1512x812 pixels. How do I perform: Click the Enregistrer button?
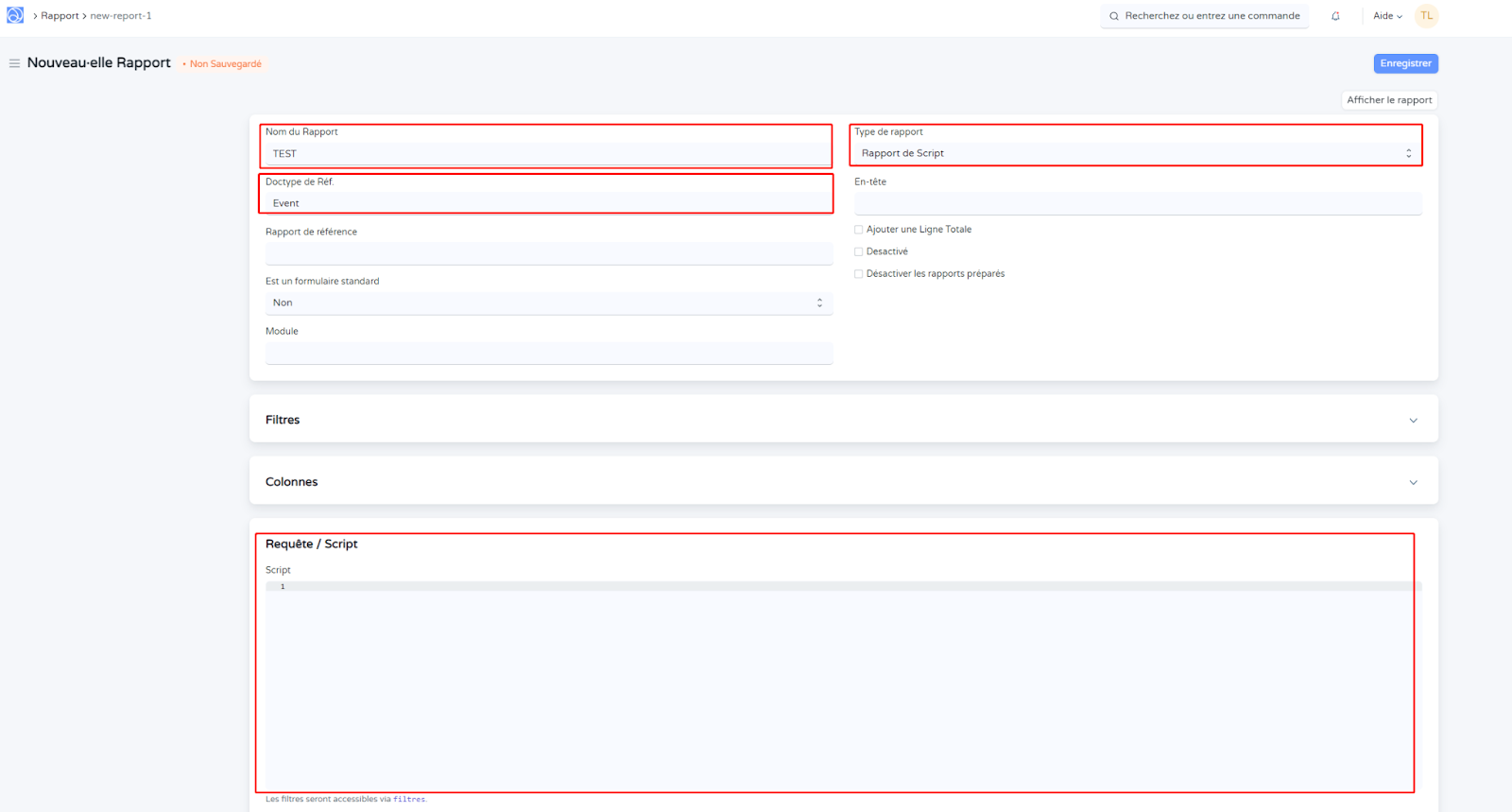click(x=1405, y=63)
